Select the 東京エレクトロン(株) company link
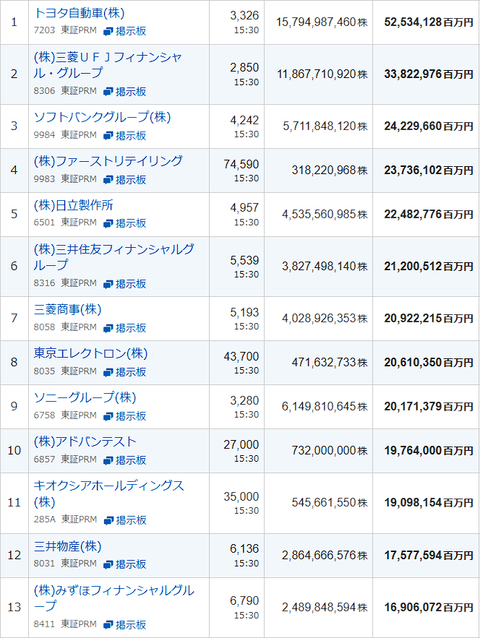This screenshot has height=638, width=480. pos(91,353)
